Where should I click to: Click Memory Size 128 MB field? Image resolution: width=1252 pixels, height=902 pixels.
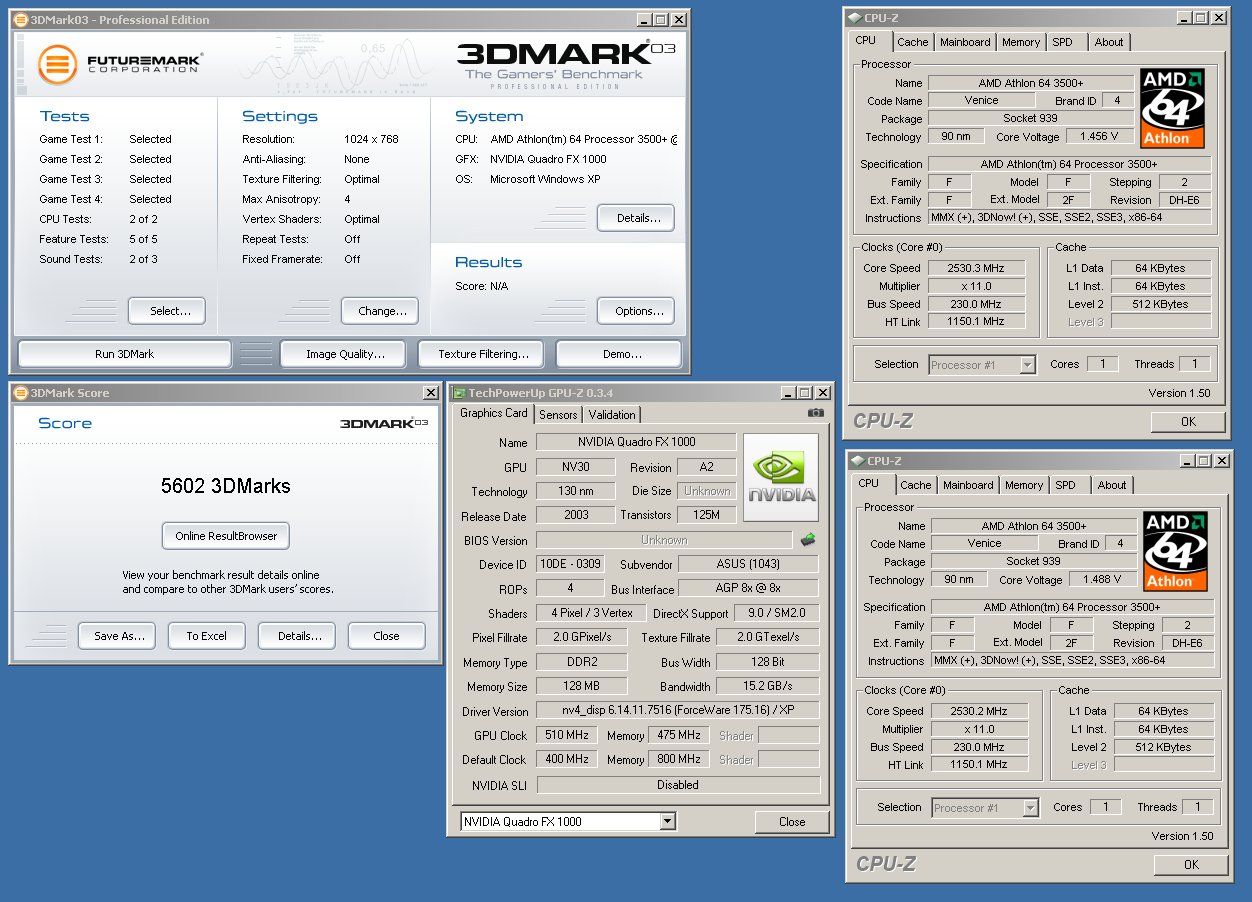click(x=582, y=686)
